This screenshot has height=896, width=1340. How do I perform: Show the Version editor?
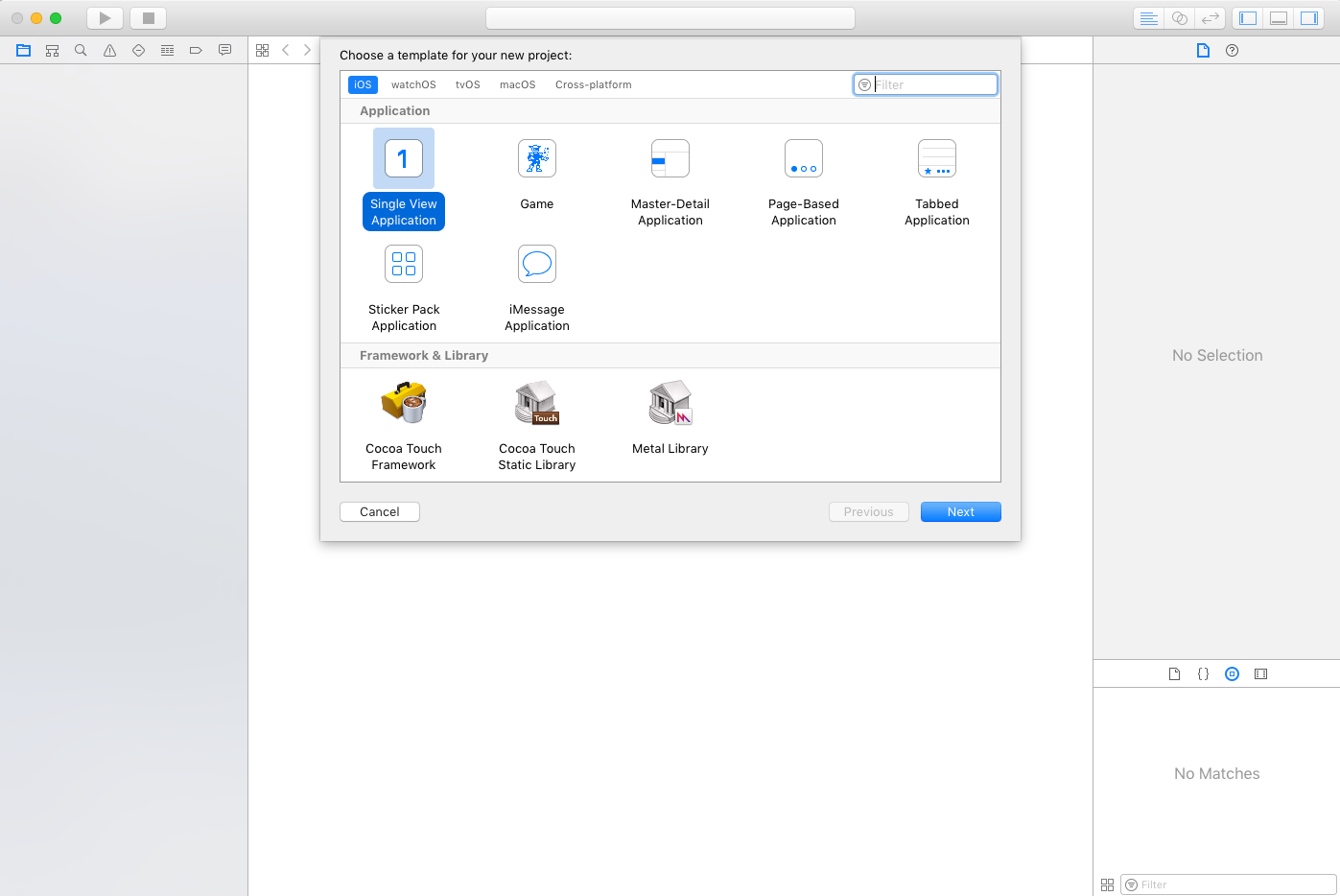click(1211, 18)
